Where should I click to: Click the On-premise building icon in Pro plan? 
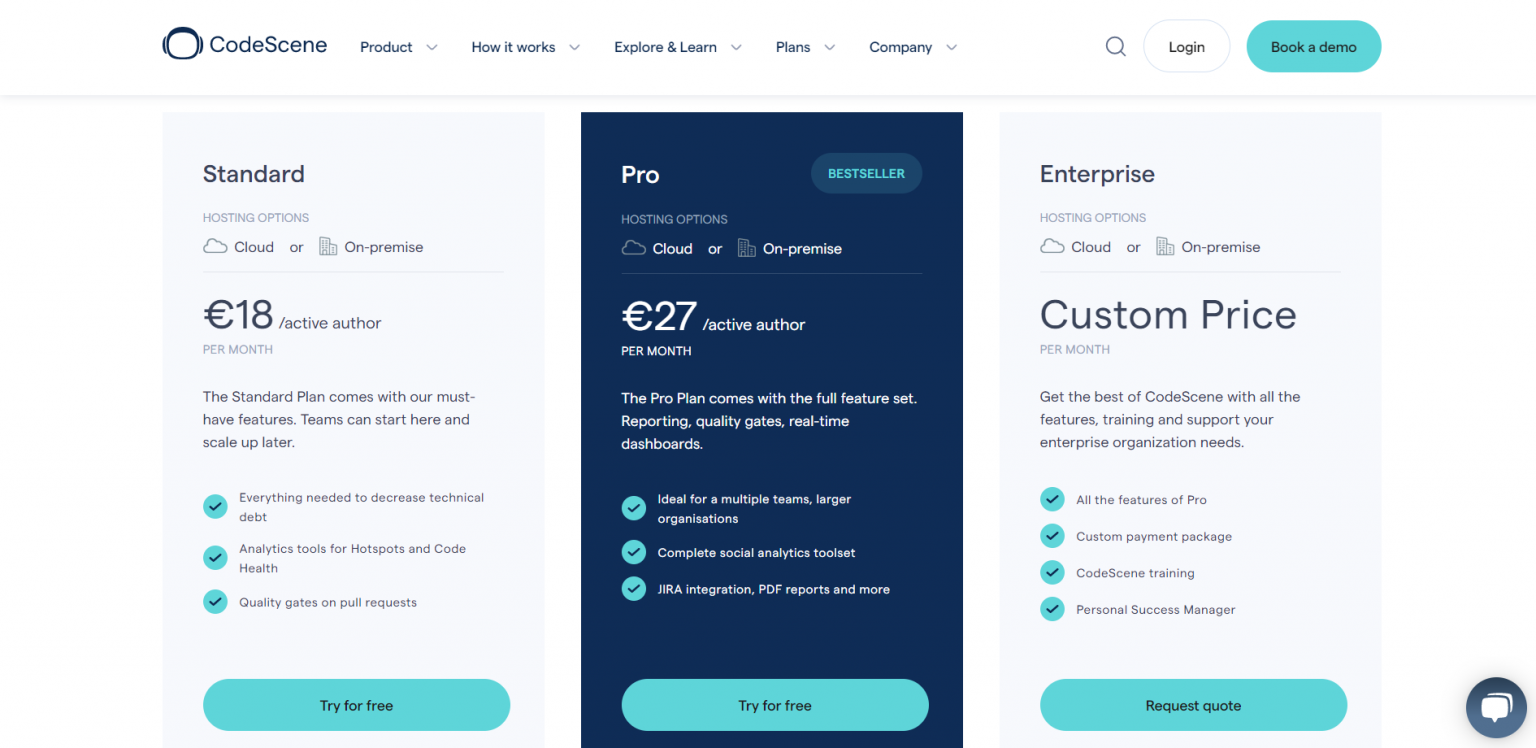(746, 248)
